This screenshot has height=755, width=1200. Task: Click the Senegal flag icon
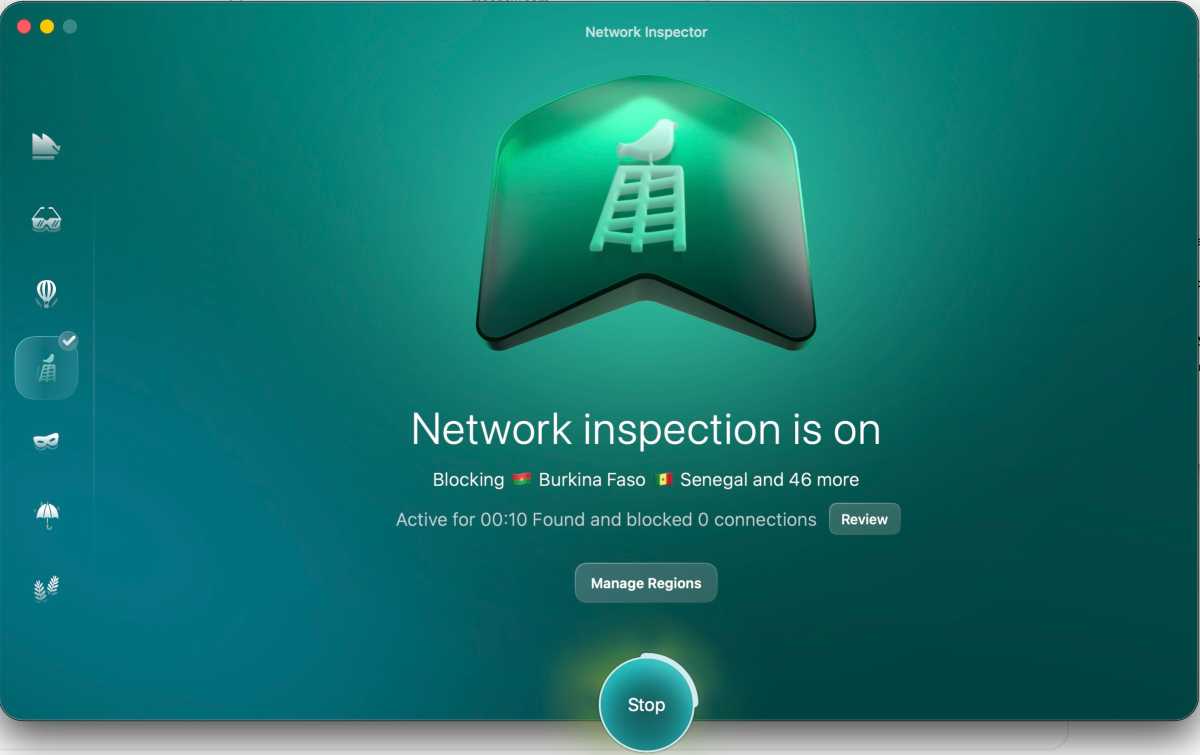pyautogui.click(x=663, y=480)
